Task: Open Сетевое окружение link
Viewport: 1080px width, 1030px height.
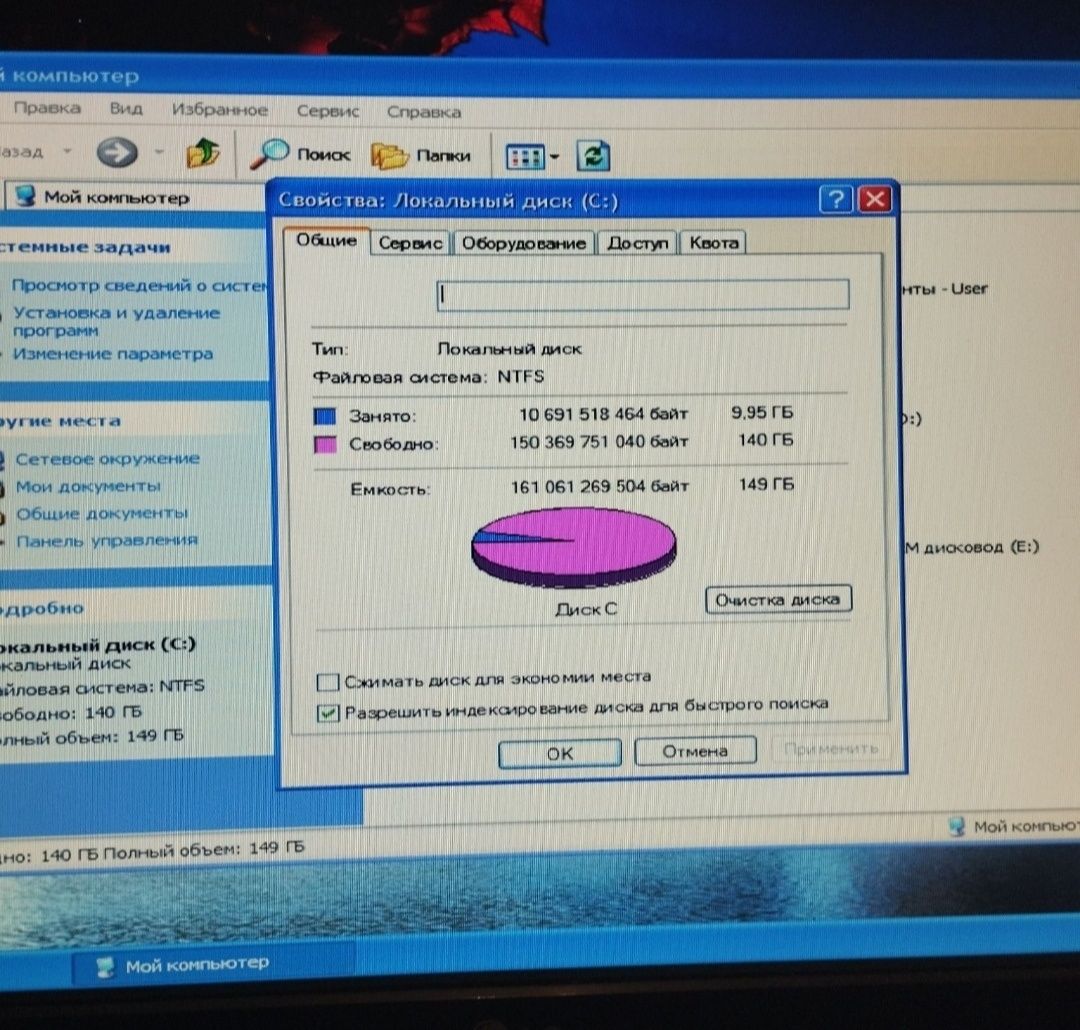Action: tap(107, 458)
